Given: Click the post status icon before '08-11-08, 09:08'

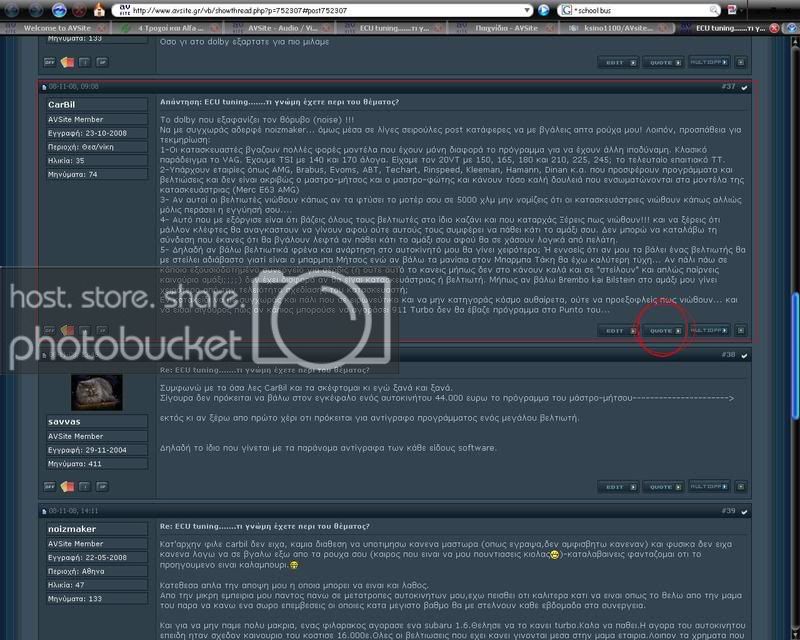Looking at the screenshot, I should pos(44,87).
